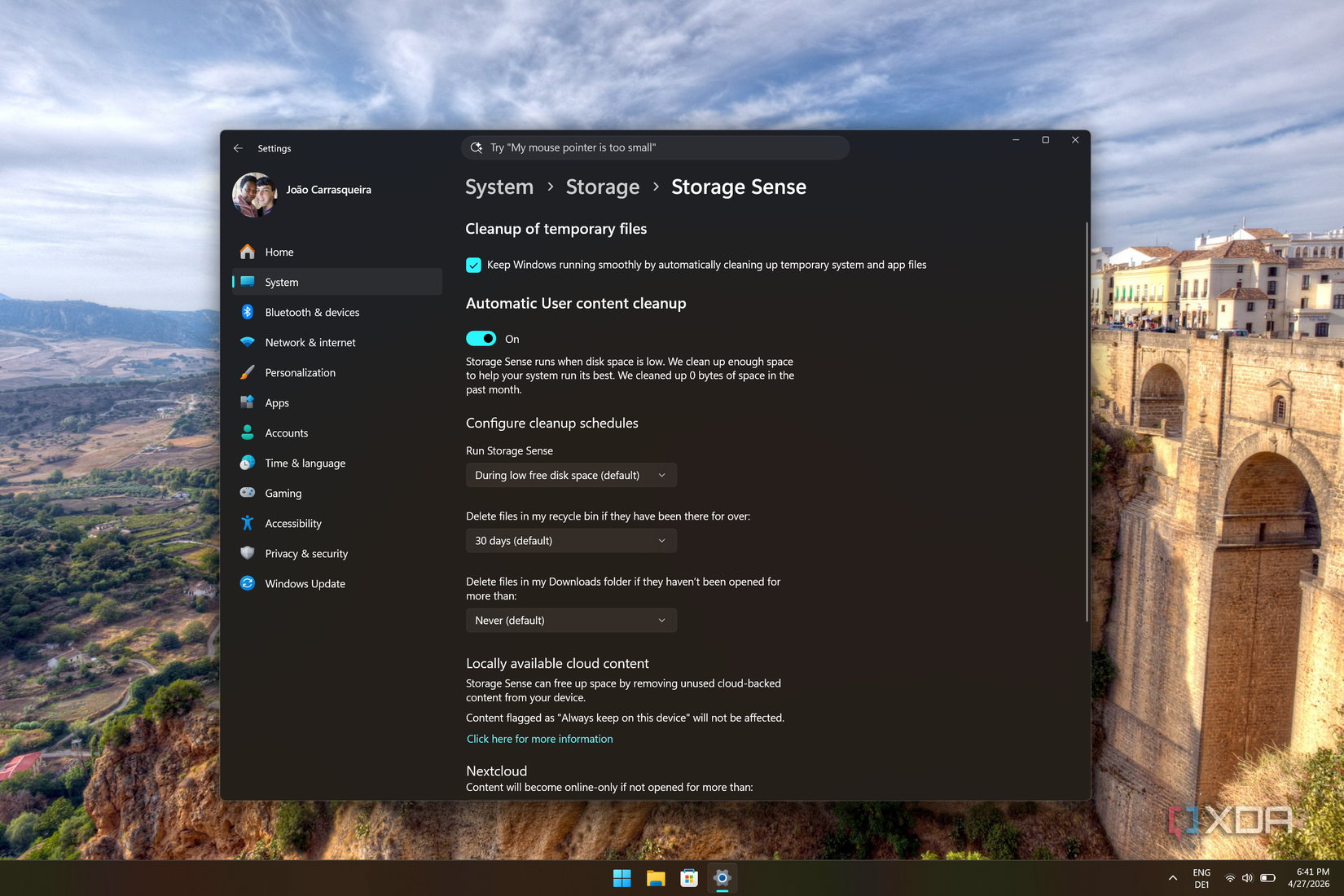Click the back arrow in Settings
The width and height of the screenshot is (1344, 896).
click(x=238, y=148)
